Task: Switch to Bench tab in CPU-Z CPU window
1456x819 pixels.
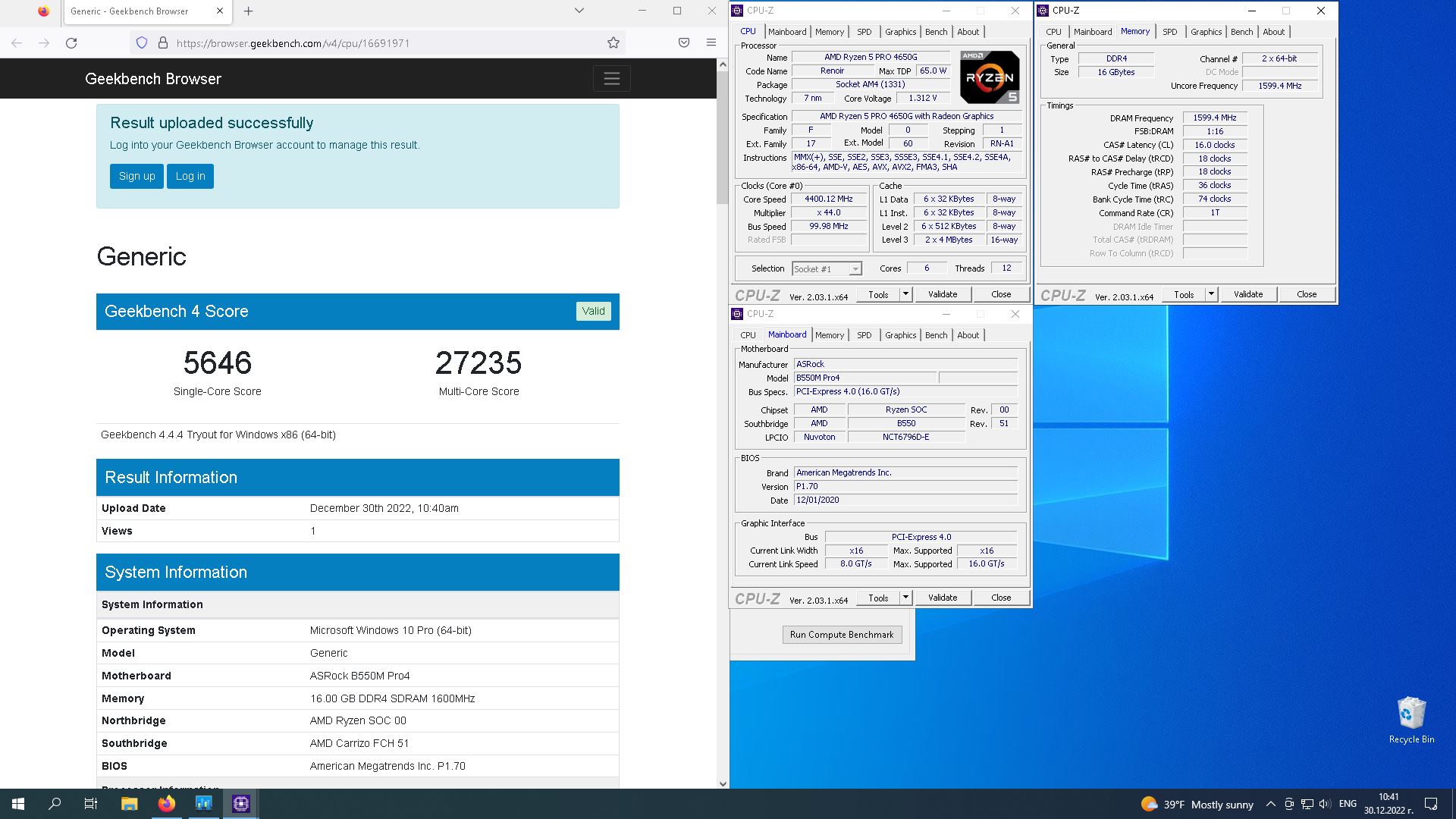Action: (x=936, y=32)
